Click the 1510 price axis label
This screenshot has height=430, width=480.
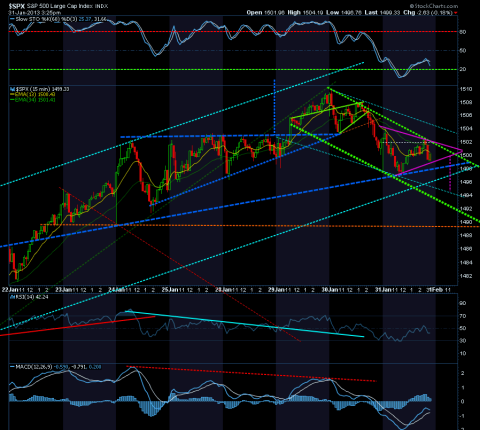(467, 89)
